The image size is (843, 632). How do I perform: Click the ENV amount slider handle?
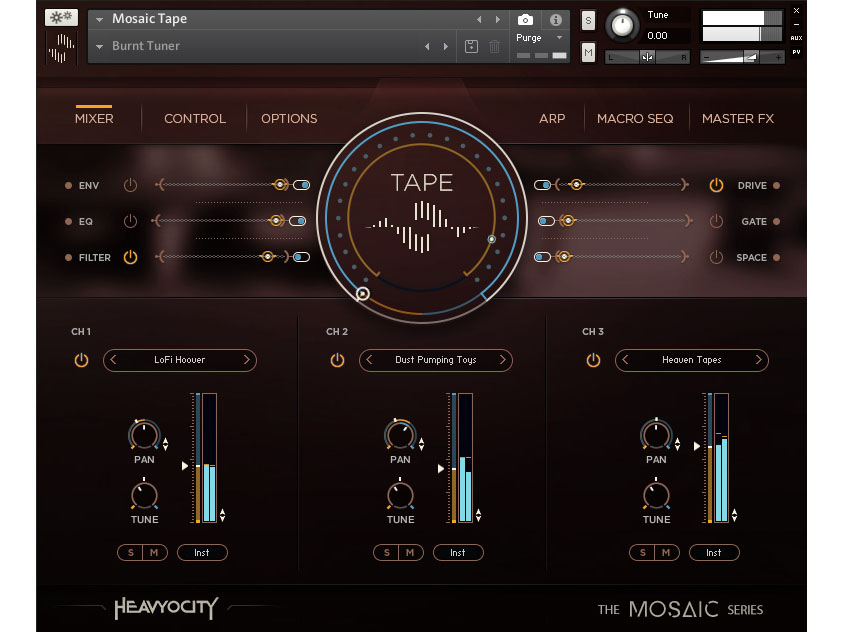pyautogui.click(x=280, y=185)
